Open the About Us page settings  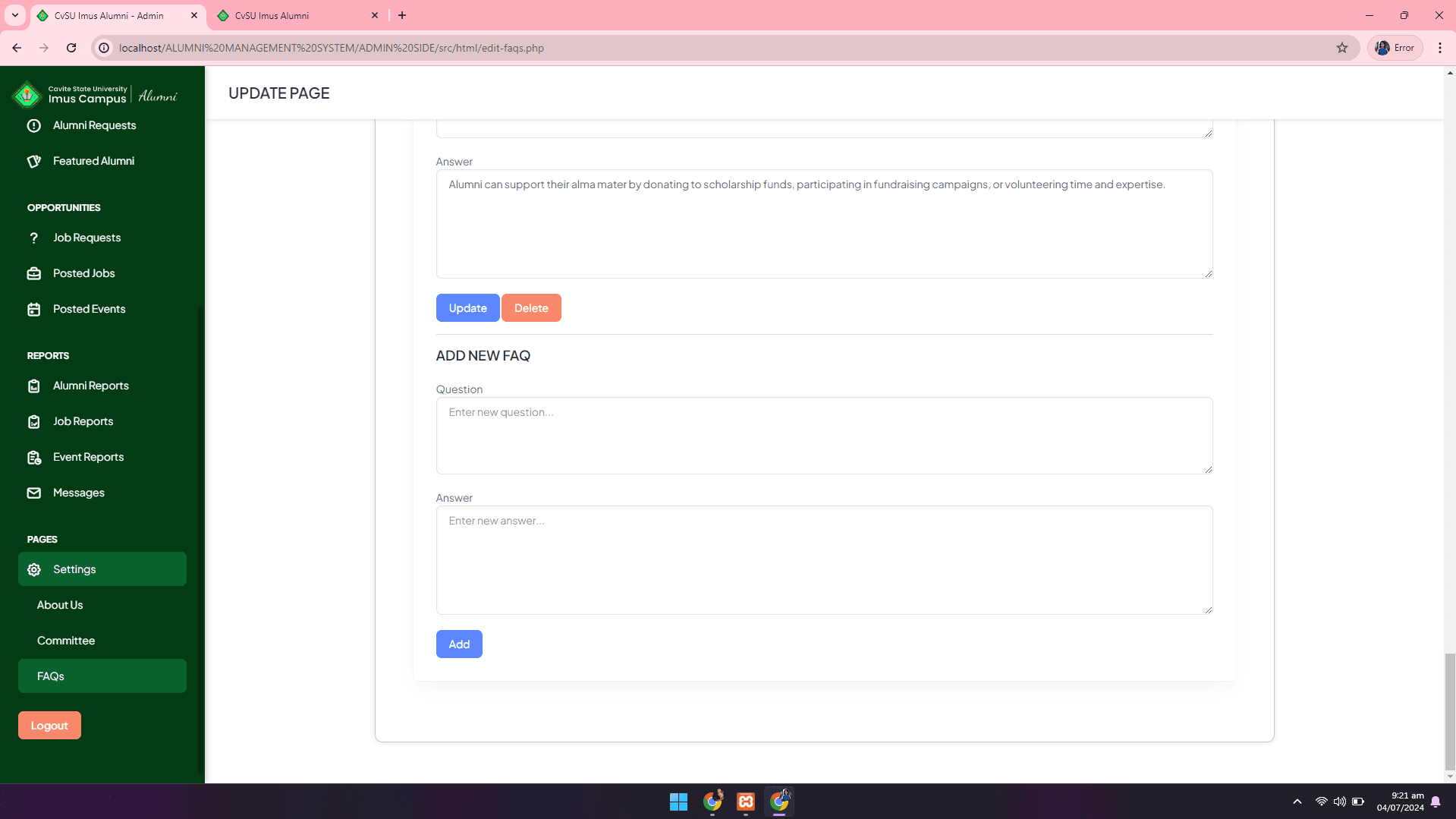coord(60,605)
